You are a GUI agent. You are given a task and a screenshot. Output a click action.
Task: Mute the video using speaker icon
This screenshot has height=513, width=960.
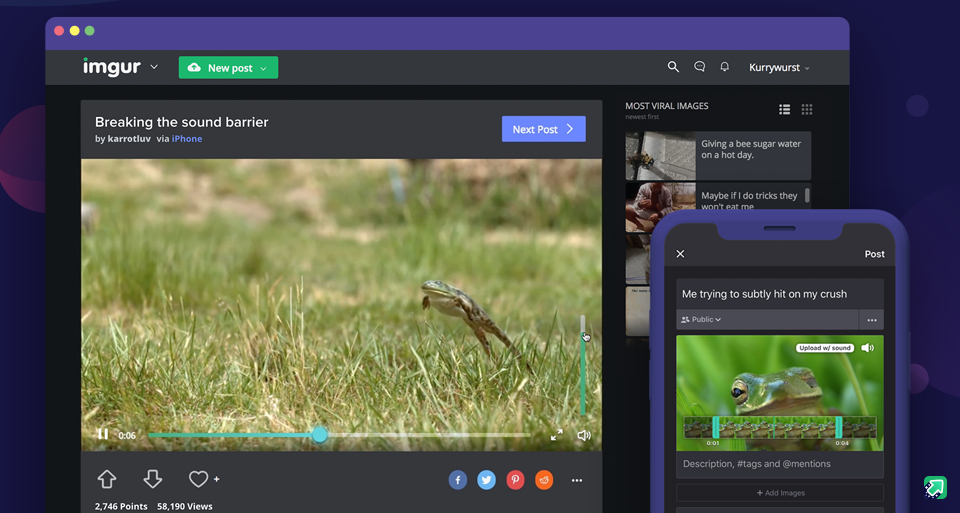point(584,435)
